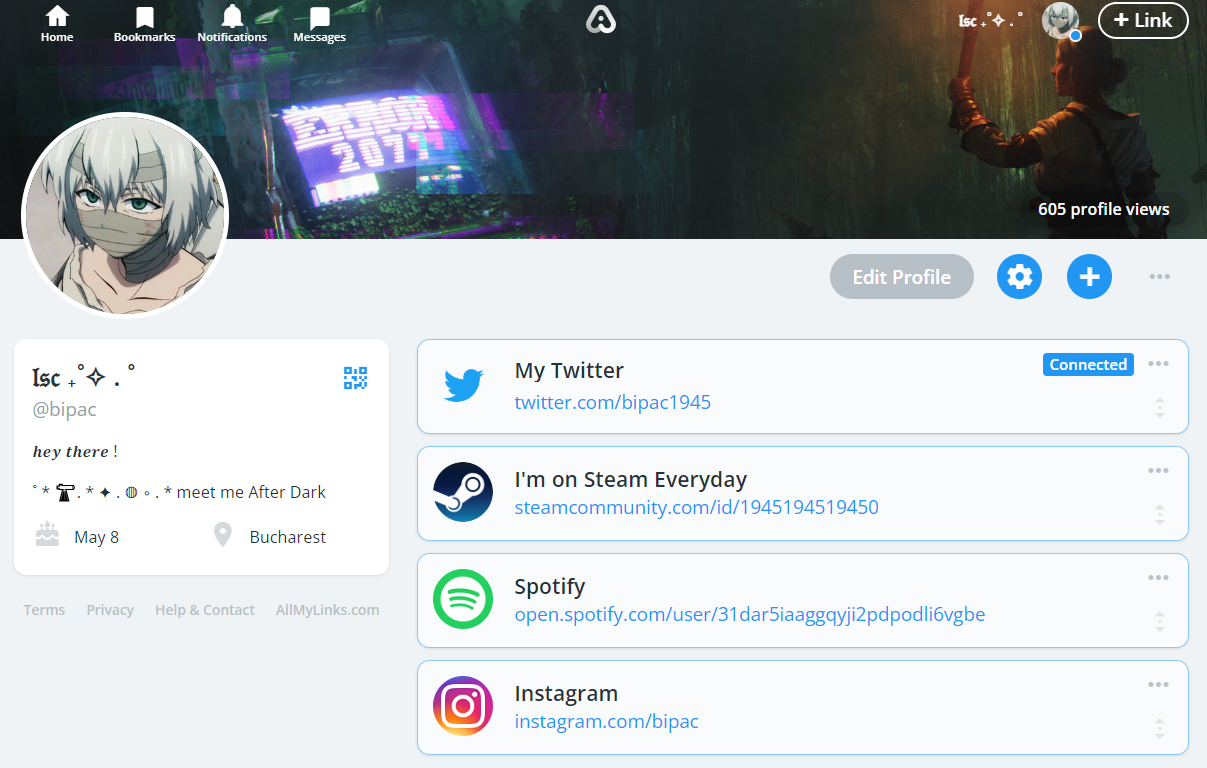Image resolution: width=1207 pixels, height=768 pixels.
Task: Open three-dot menu on Steam card
Action: pyautogui.click(x=1158, y=471)
